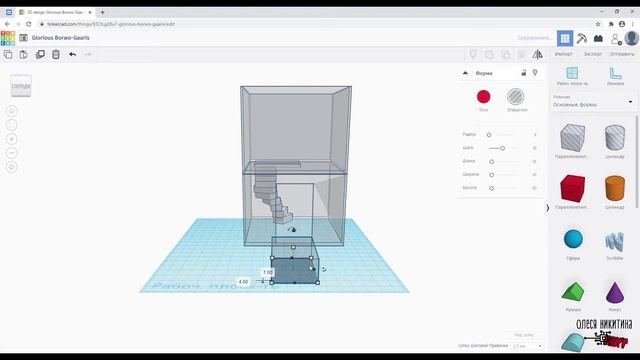The image size is (640, 360).
Task: Pick the striped hole Cylinder shape
Action: coord(615,138)
